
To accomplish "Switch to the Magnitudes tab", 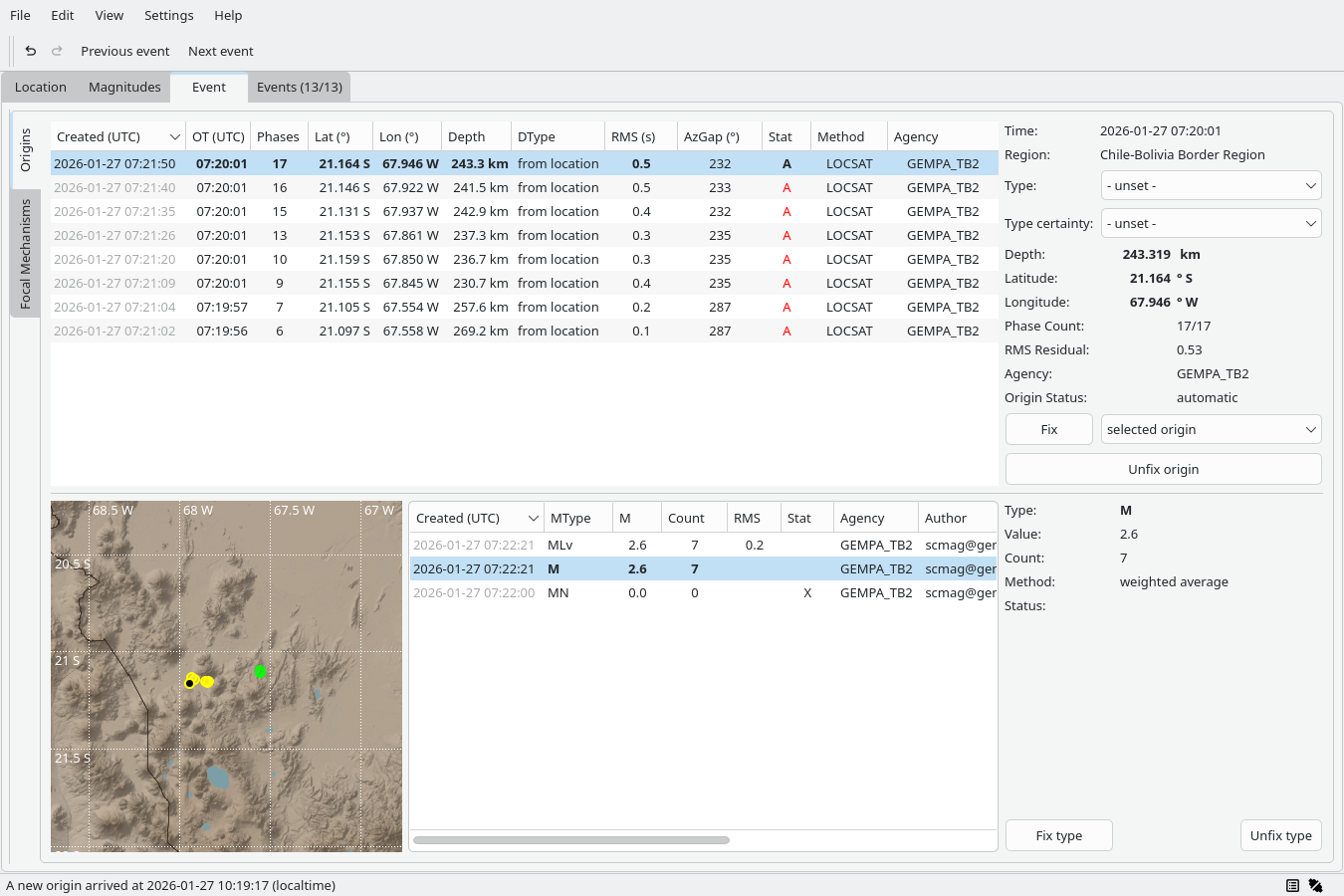I will tap(123, 87).
